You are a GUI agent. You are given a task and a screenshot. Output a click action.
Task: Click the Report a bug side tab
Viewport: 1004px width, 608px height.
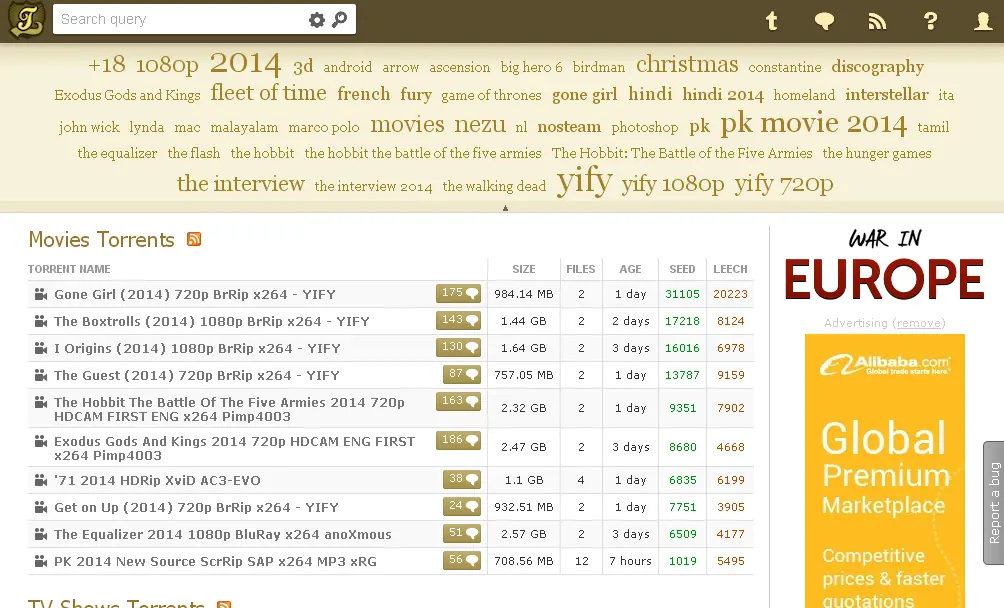pos(994,502)
